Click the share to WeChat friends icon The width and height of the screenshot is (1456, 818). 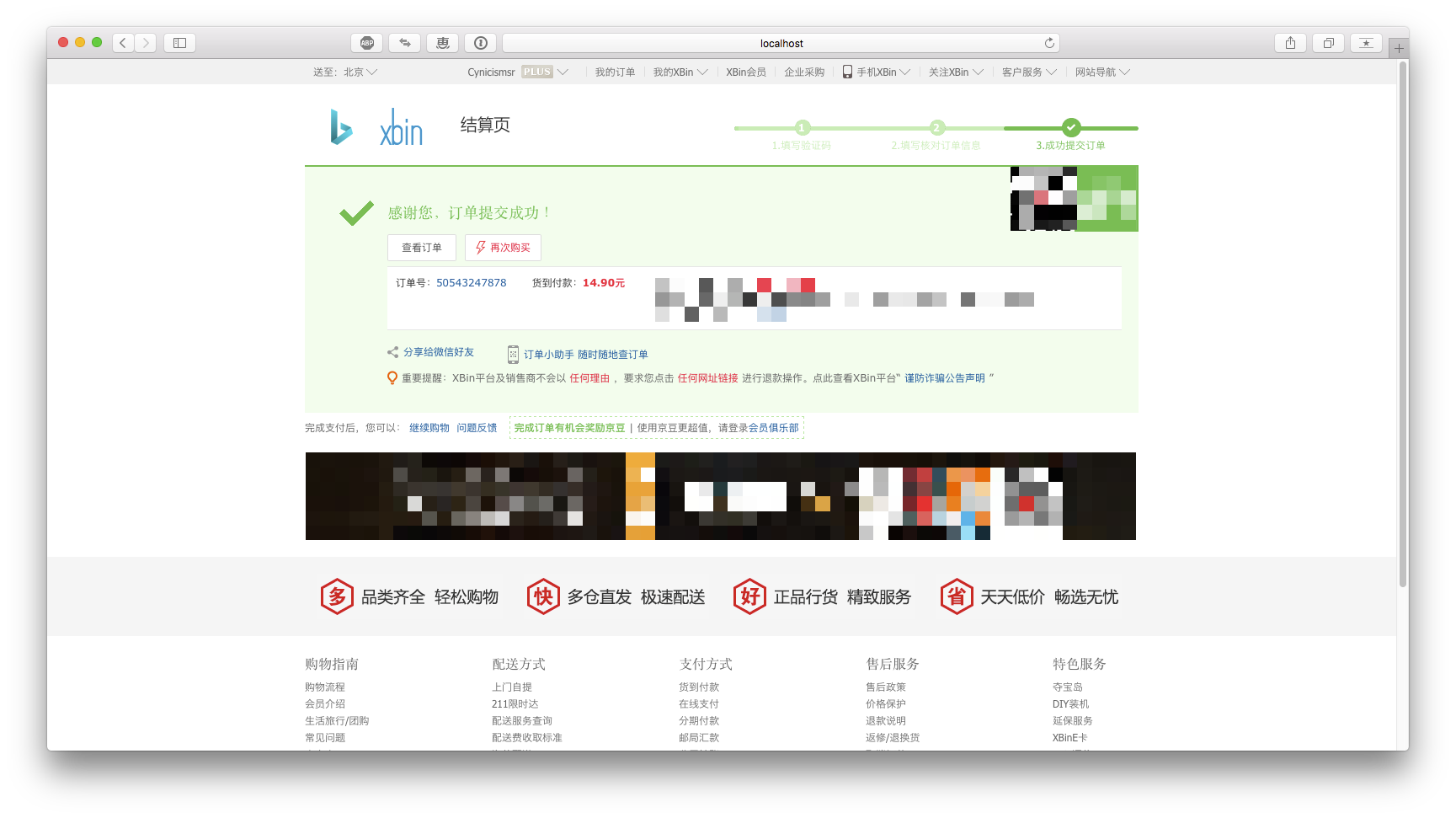(x=392, y=352)
